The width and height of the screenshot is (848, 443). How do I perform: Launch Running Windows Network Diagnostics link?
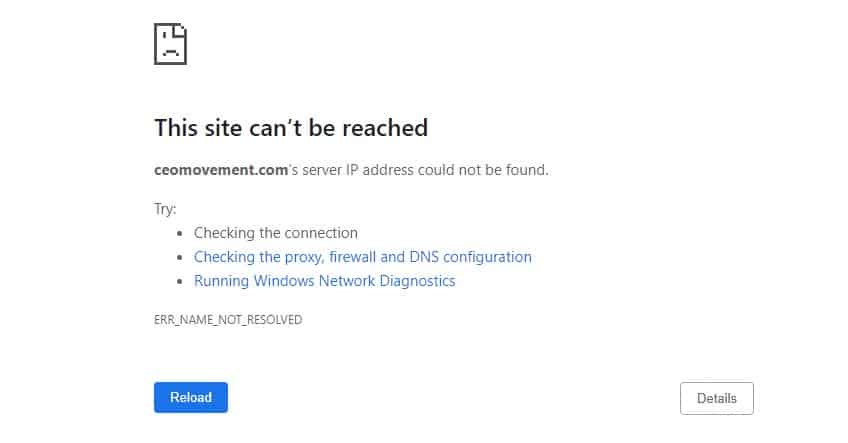click(324, 281)
